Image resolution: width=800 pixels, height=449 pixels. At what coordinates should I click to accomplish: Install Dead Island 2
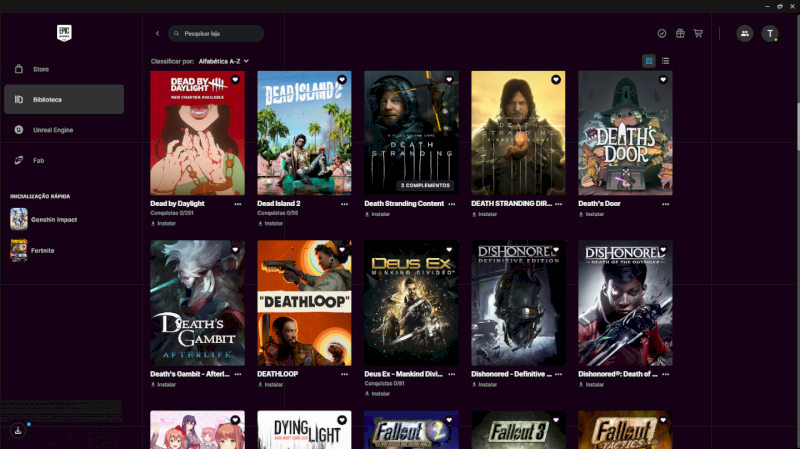point(270,223)
